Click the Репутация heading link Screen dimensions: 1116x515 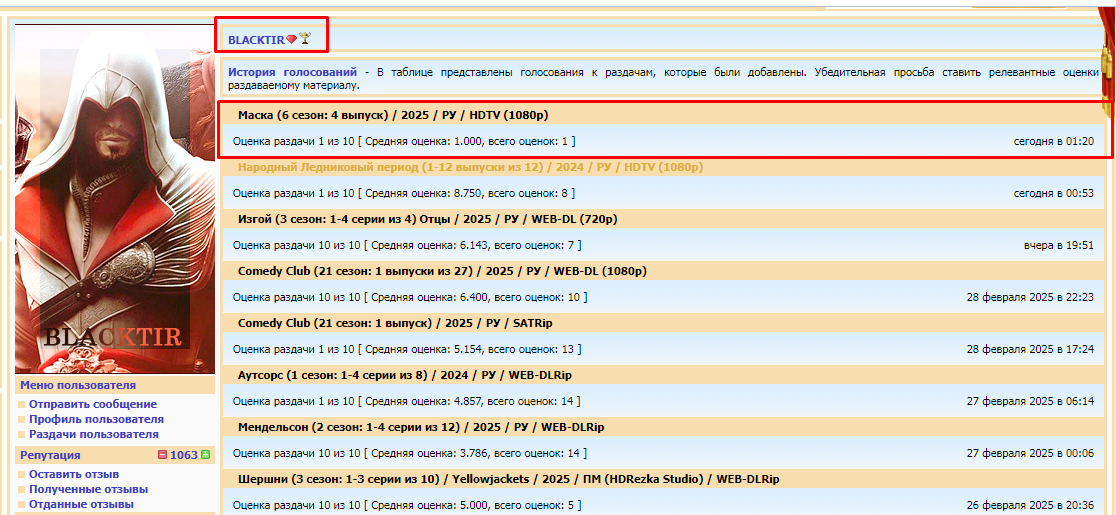50,455
